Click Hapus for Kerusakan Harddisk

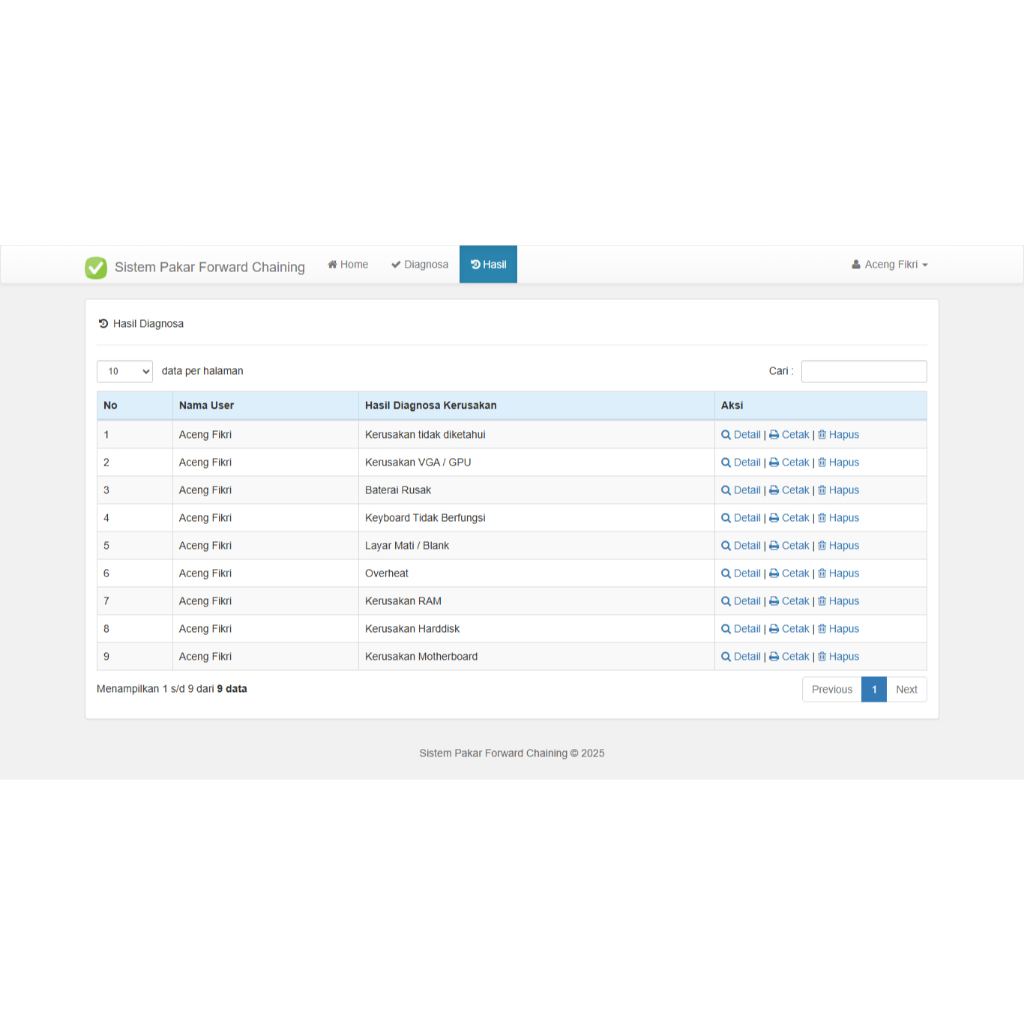click(x=839, y=629)
